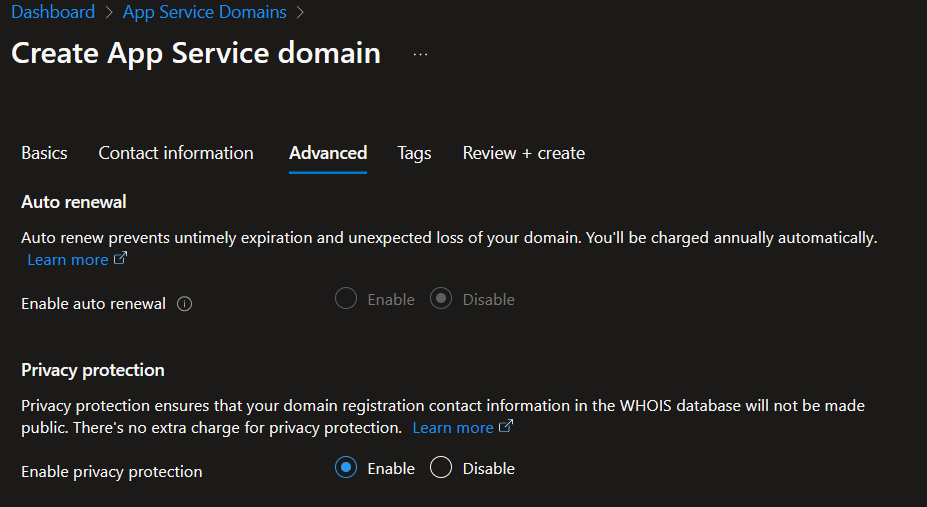Click info icon next to Enable auto renewal
Image resolution: width=927 pixels, height=507 pixels.
click(184, 304)
